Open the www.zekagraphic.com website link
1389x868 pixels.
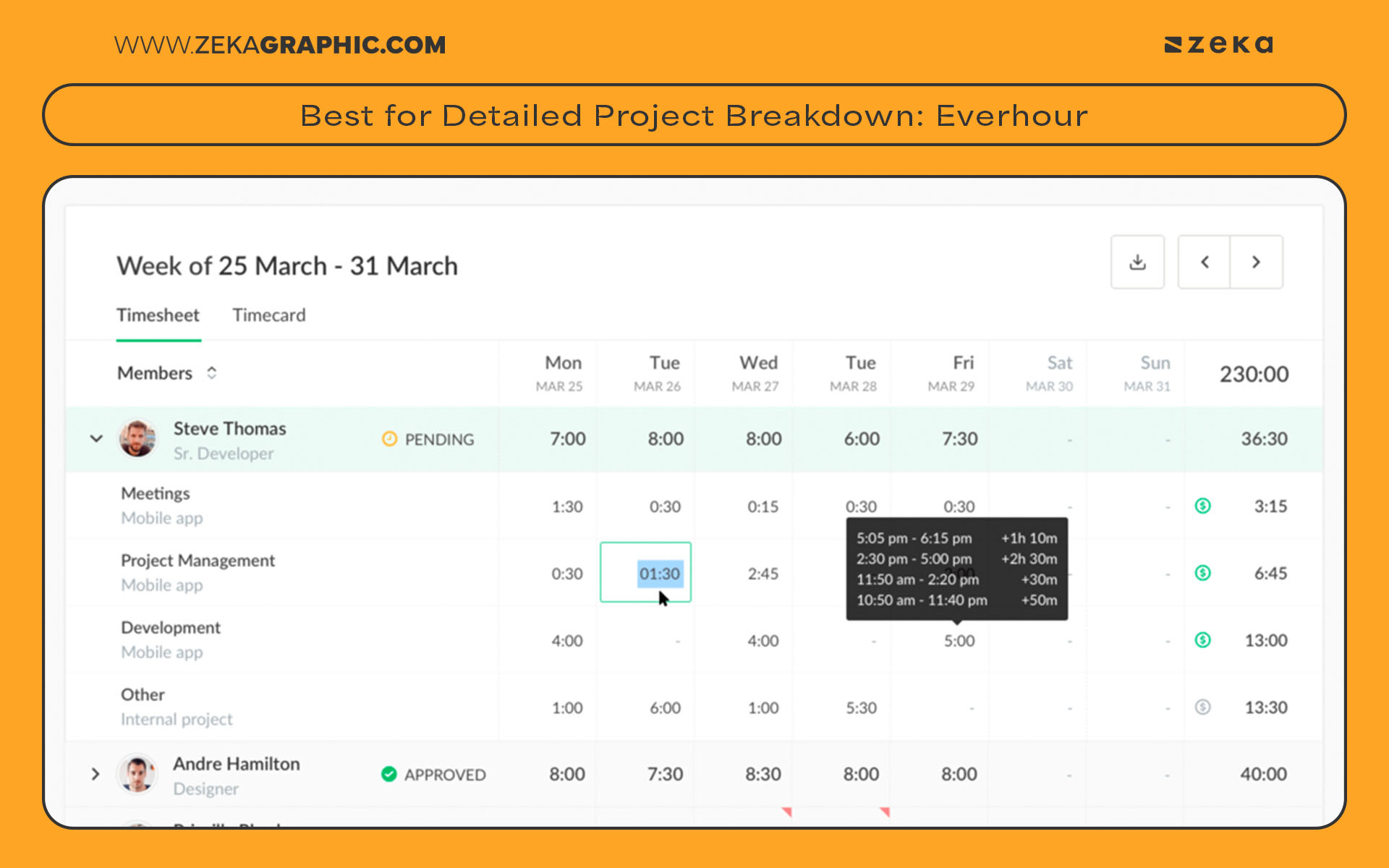(279, 45)
